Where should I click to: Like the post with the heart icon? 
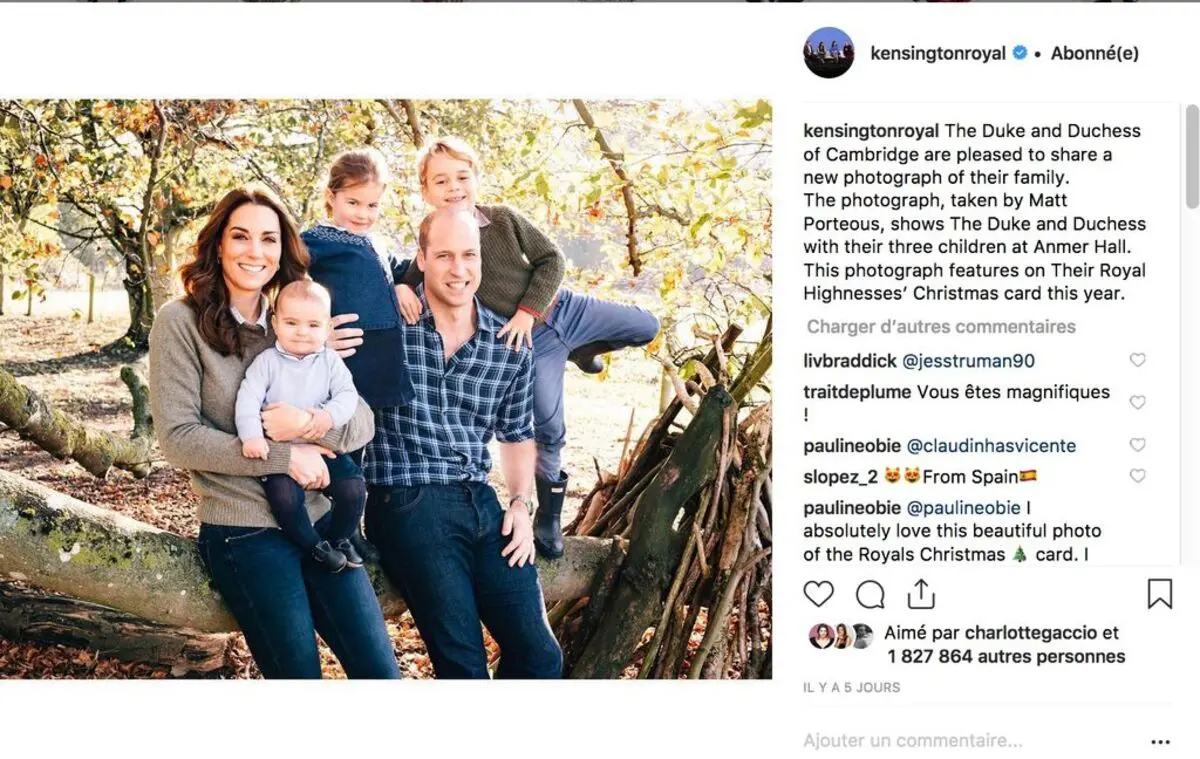818,594
